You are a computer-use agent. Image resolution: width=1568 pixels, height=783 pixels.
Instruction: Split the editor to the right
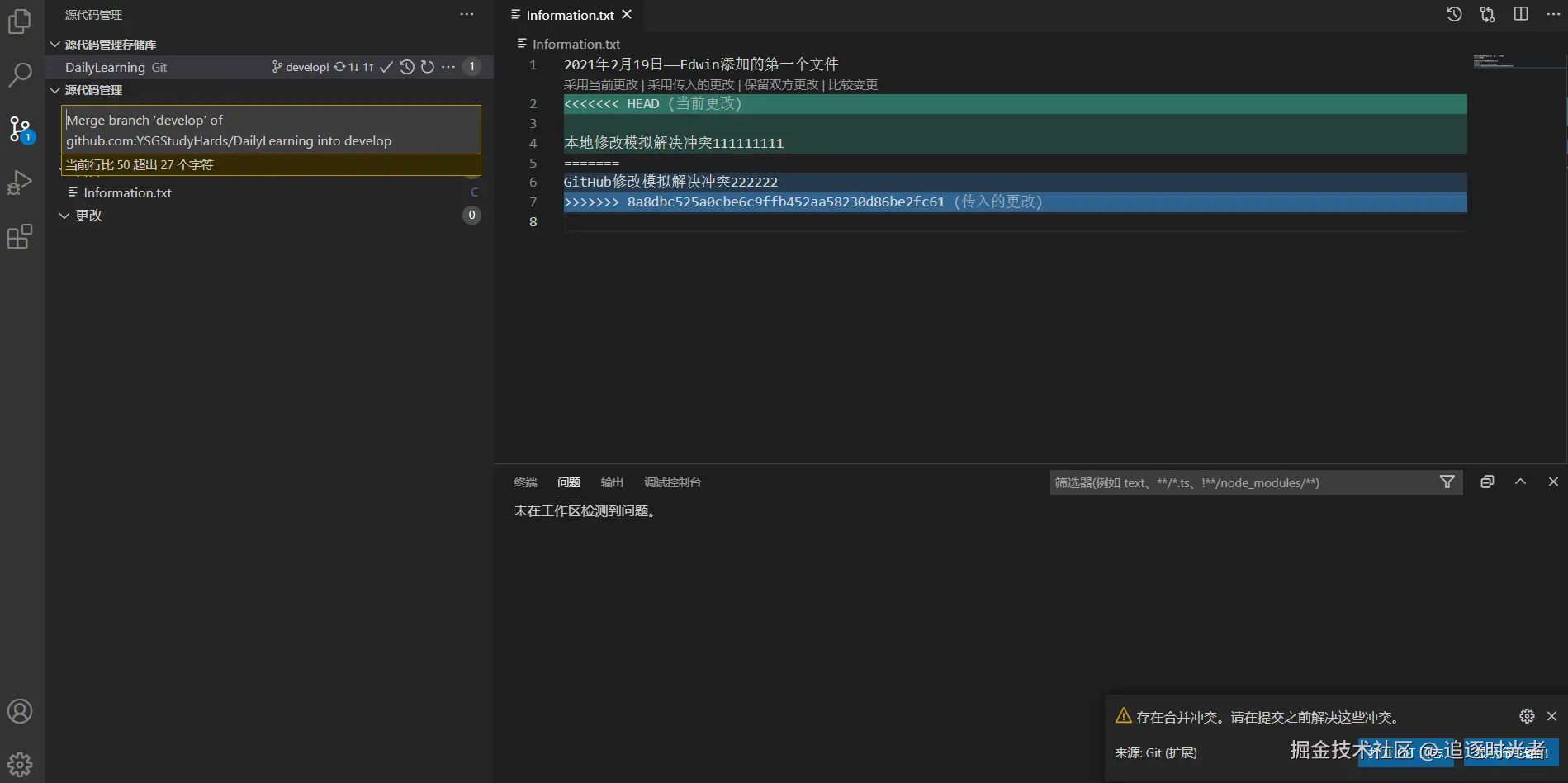pos(1521,15)
